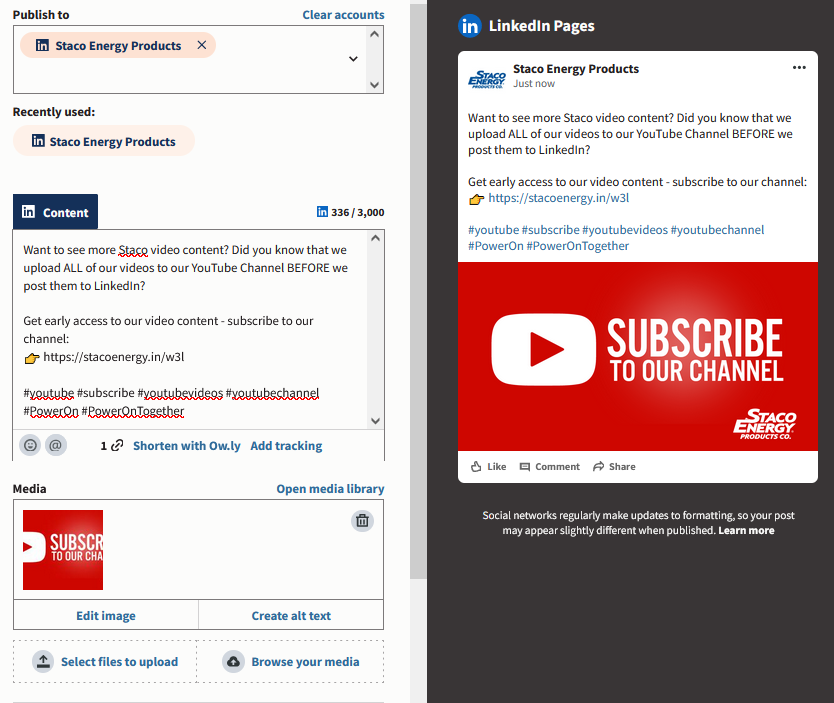Click the Staco Energy logo avatar in preview

487,79
